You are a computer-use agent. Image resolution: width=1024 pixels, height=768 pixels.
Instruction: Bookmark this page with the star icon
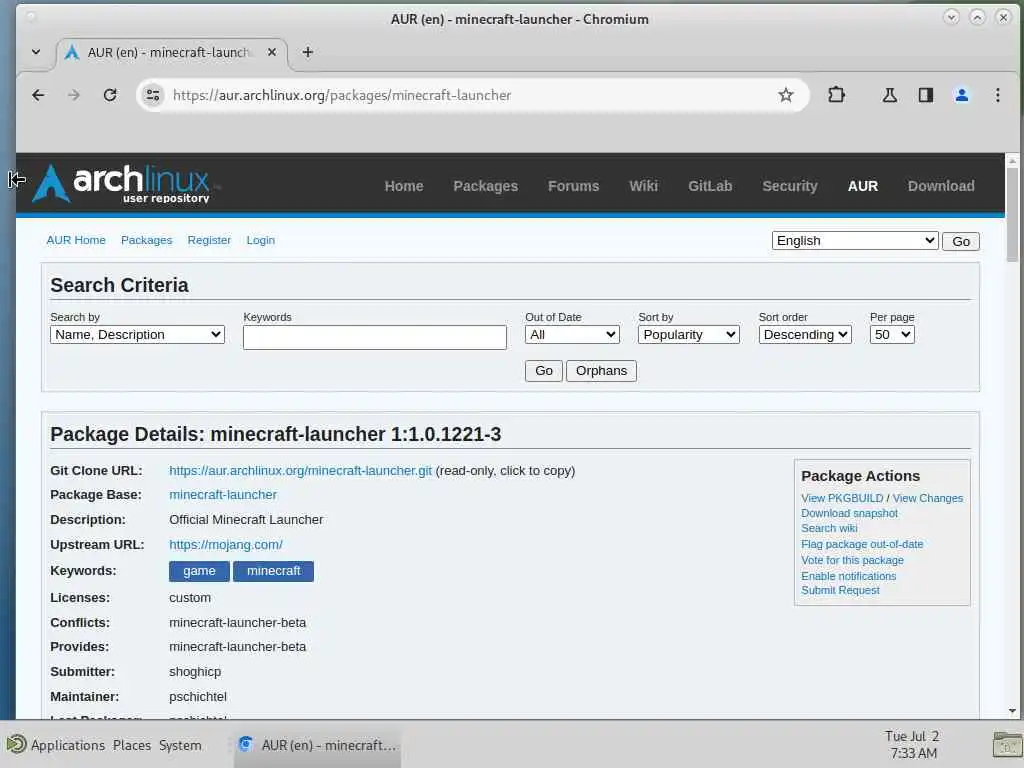pos(786,95)
